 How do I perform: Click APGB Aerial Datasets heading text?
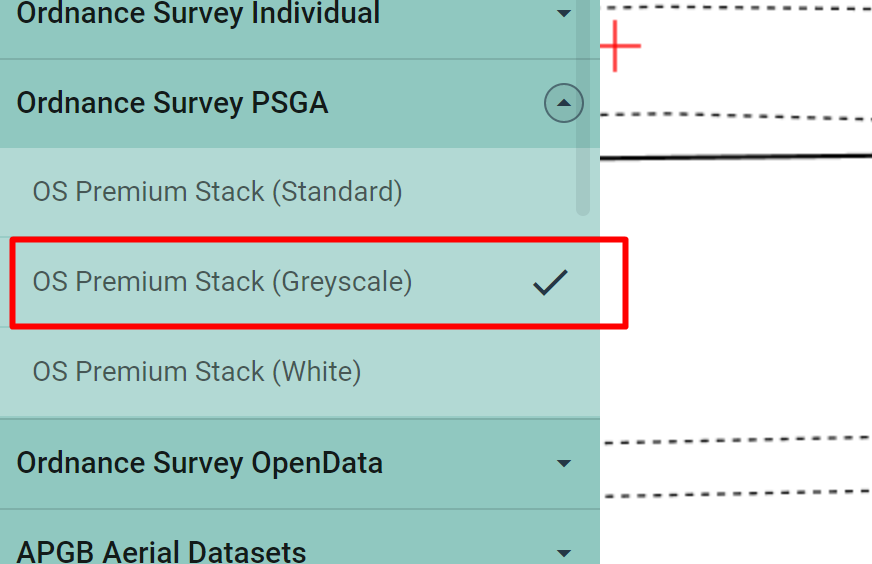coord(161,552)
